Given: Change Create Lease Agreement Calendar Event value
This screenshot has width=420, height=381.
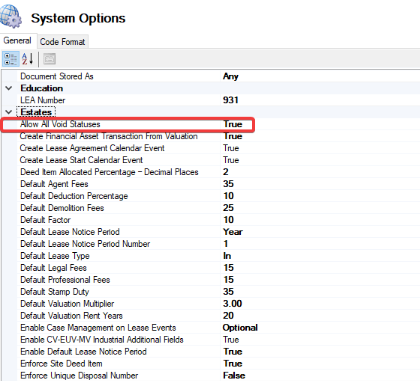Looking at the screenshot, I should (x=231, y=148).
